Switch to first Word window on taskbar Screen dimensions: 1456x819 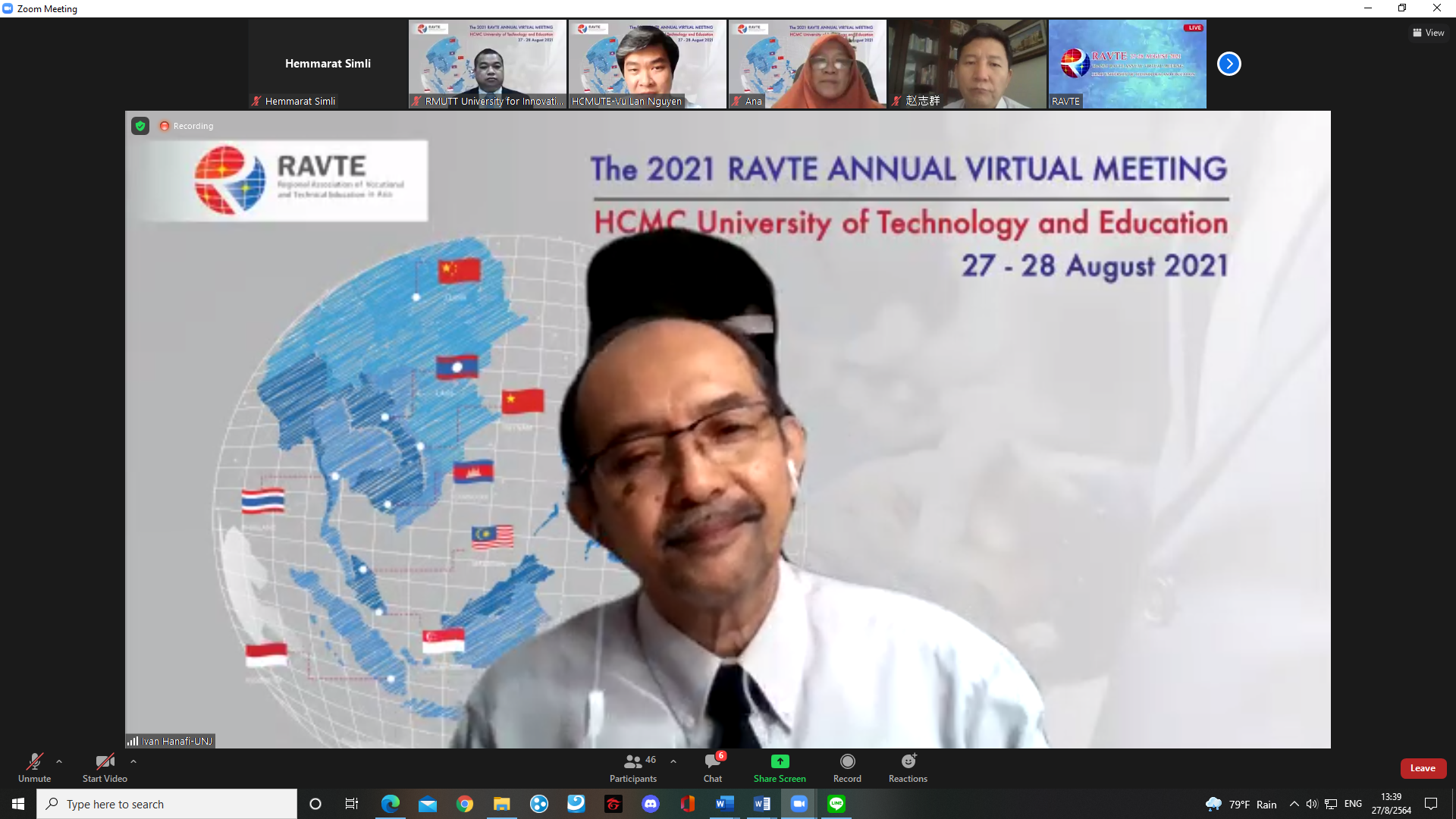[725, 804]
